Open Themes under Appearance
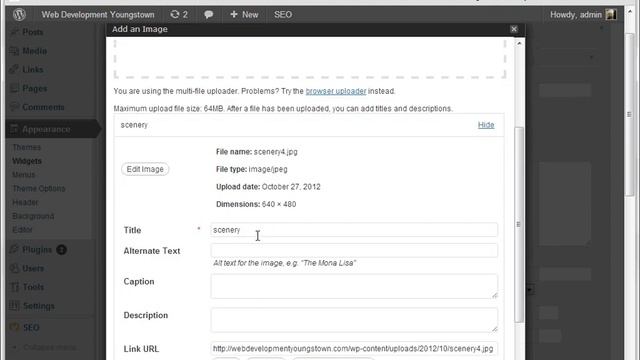This screenshot has height=360, width=640. point(27,147)
